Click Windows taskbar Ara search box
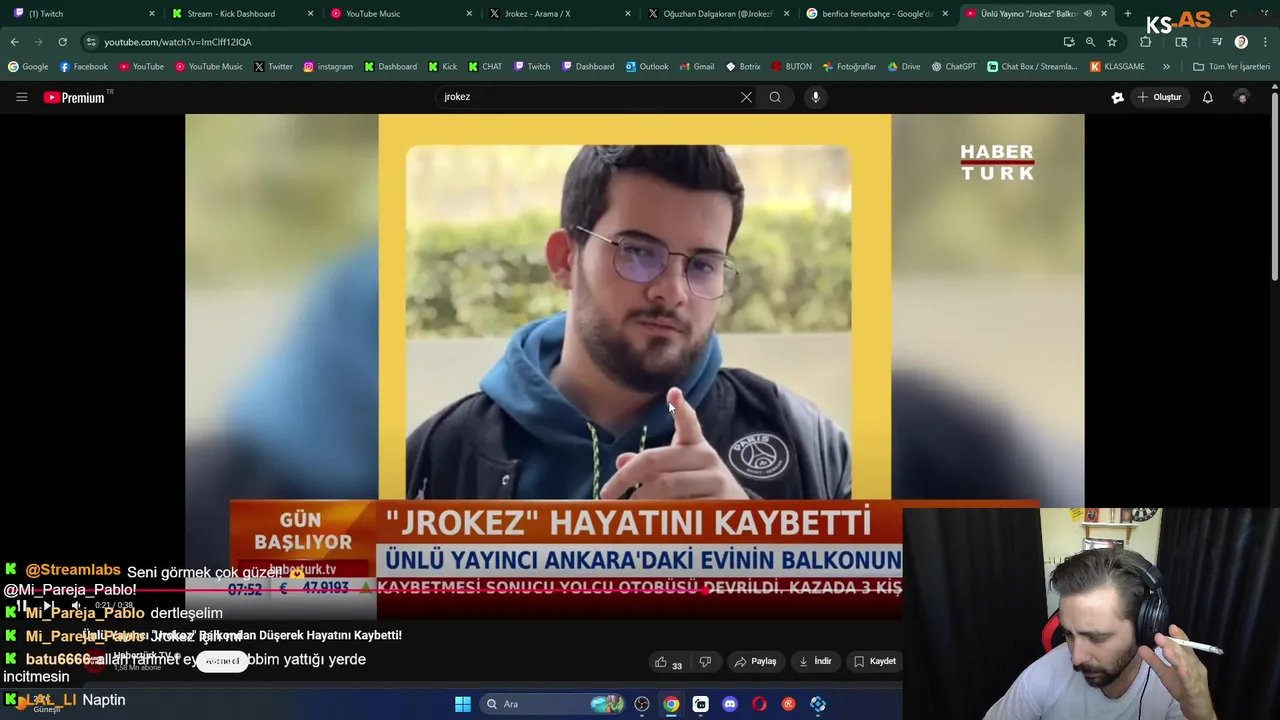This screenshot has height=720, width=1280. (x=553, y=704)
